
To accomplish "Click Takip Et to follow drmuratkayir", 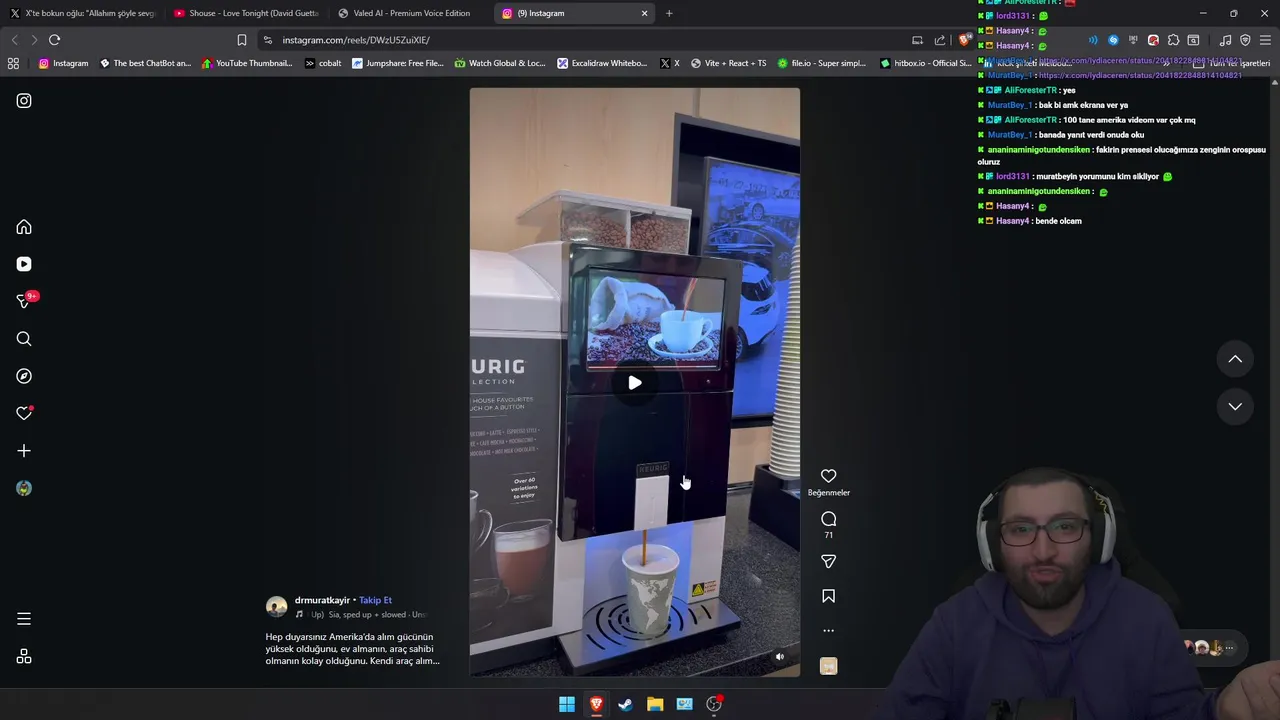I will pyautogui.click(x=375, y=600).
